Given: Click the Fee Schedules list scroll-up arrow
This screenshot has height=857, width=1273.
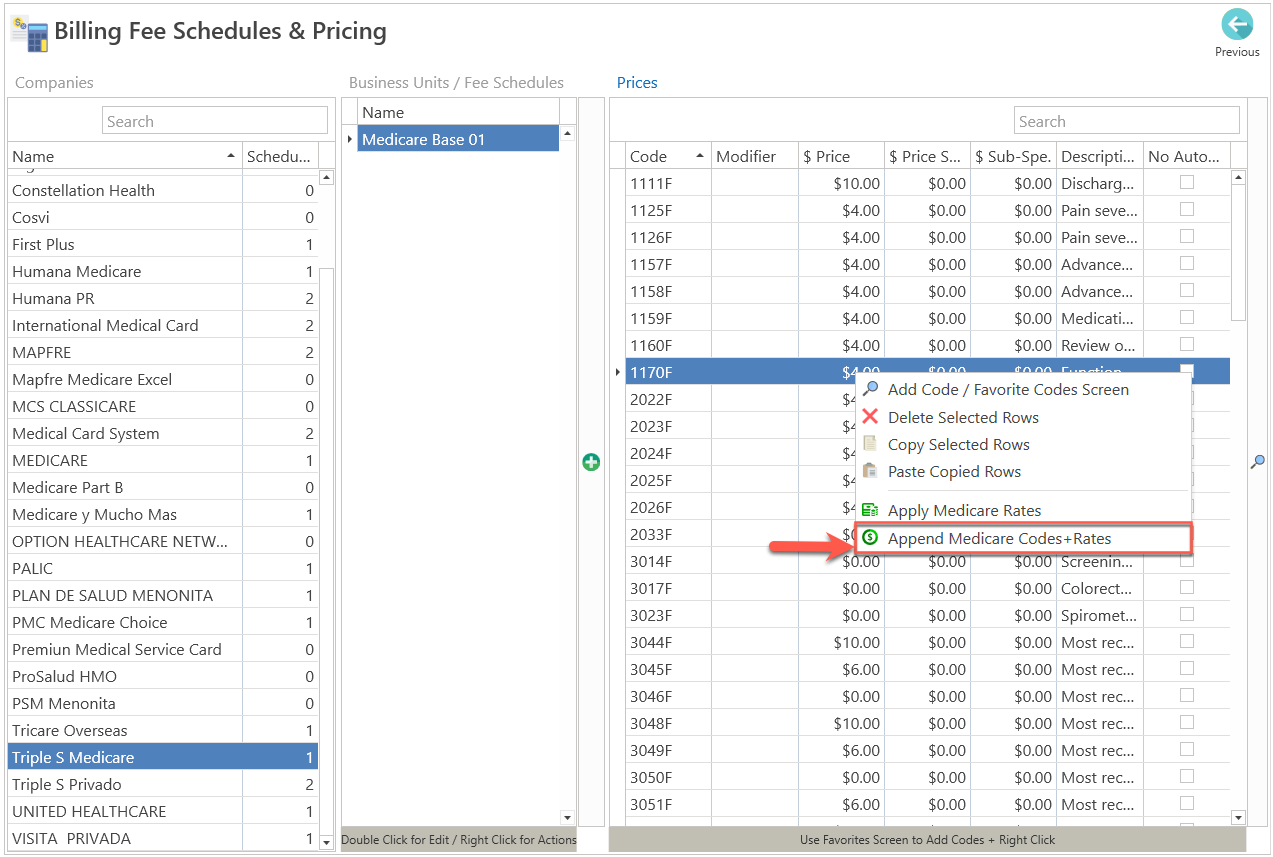Looking at the screenshot, I should point(568,133).
